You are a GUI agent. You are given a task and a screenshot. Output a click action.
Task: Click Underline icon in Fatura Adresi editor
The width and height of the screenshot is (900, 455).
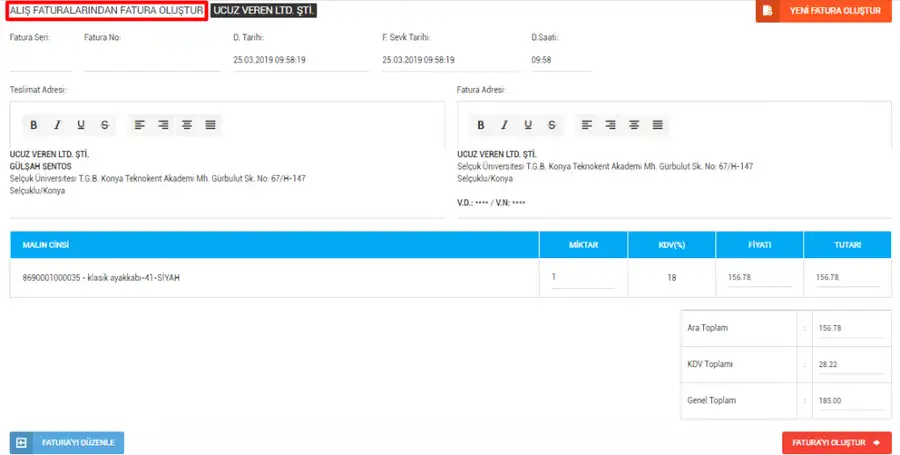coord(528,125)
